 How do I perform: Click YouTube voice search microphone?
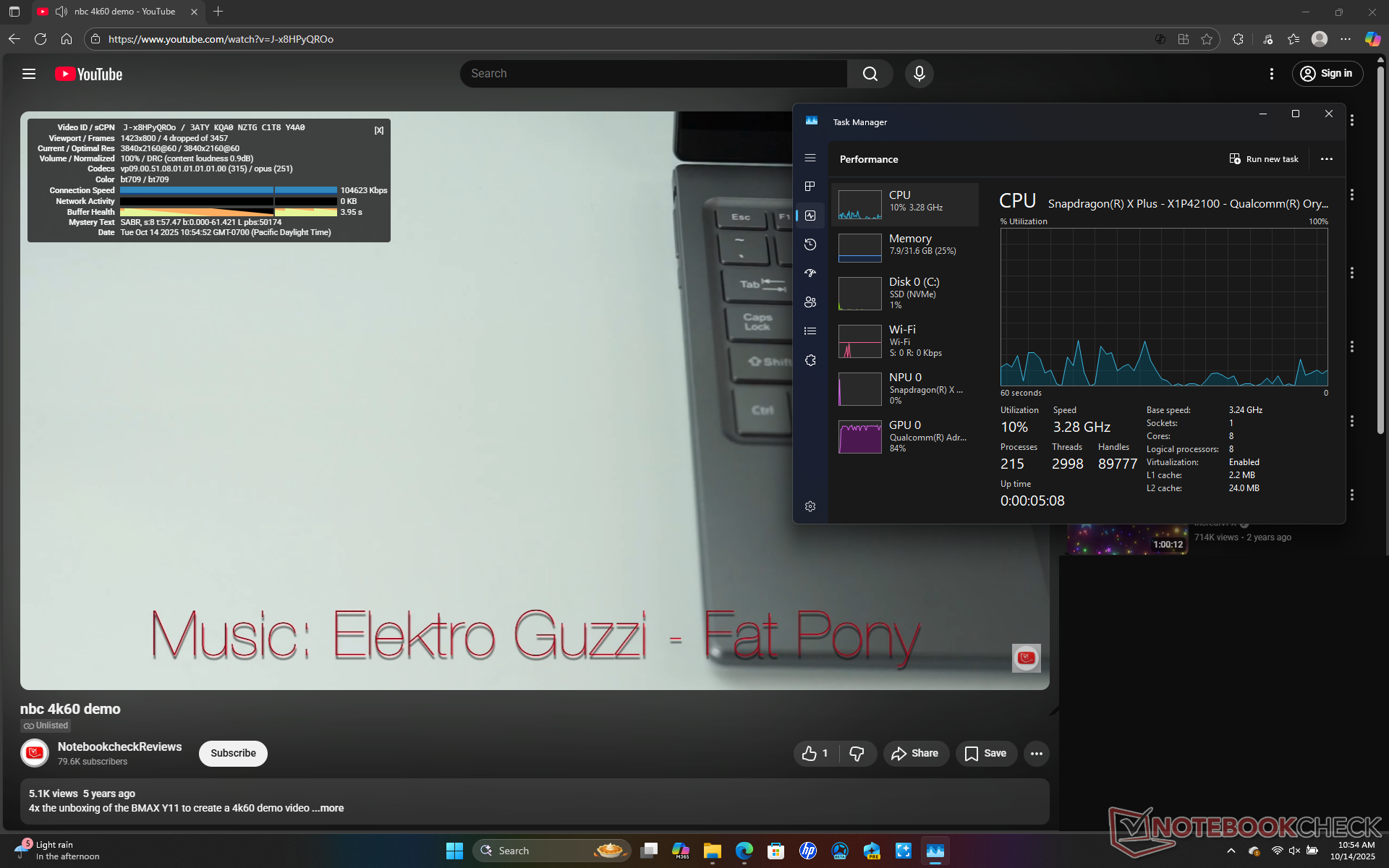[919, 74]
